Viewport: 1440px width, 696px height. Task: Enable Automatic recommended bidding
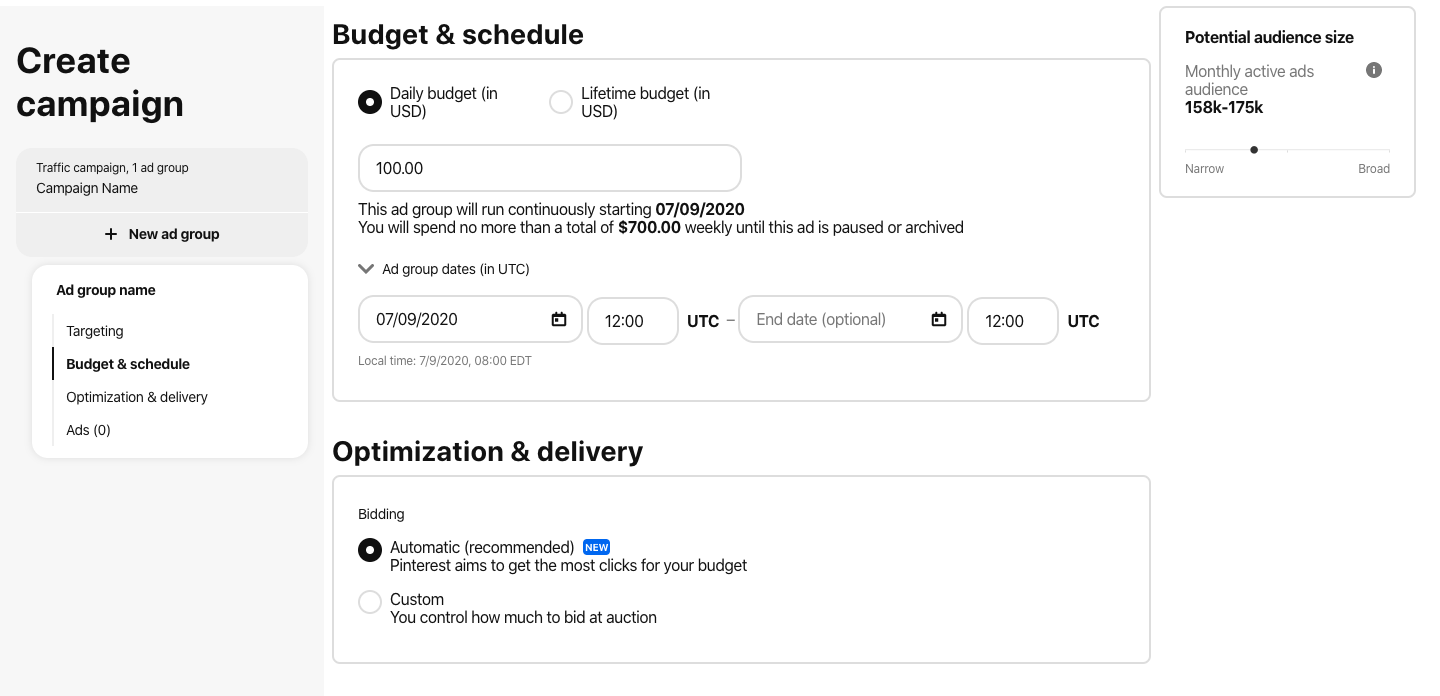[x=369, y=549]
